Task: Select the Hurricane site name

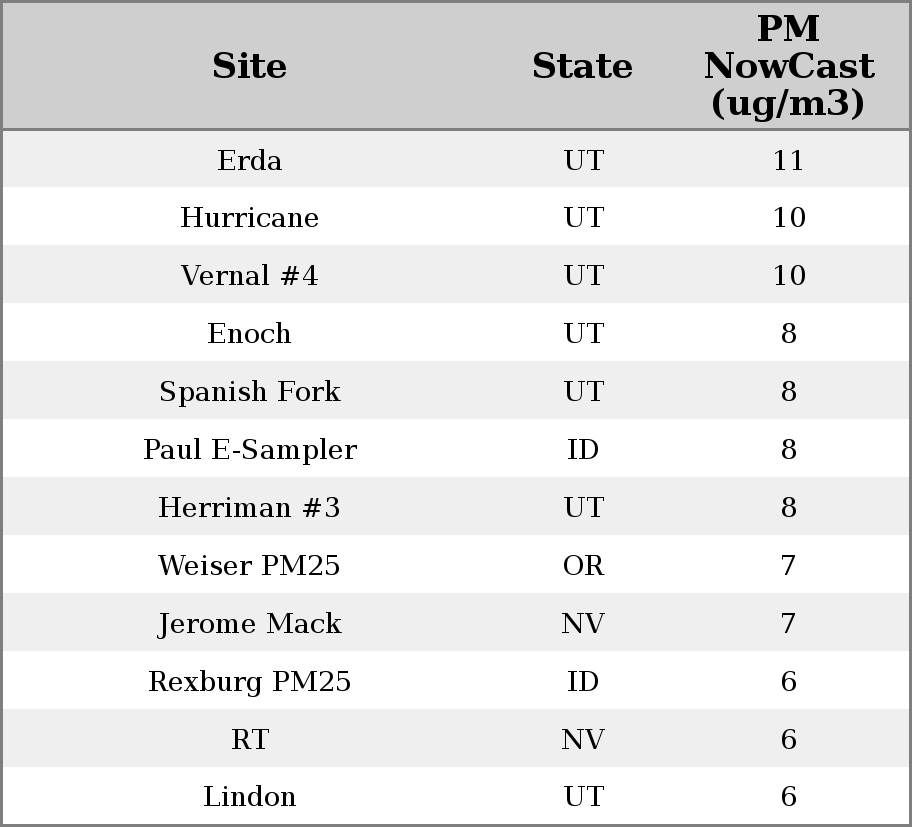Action: [250, 218]
